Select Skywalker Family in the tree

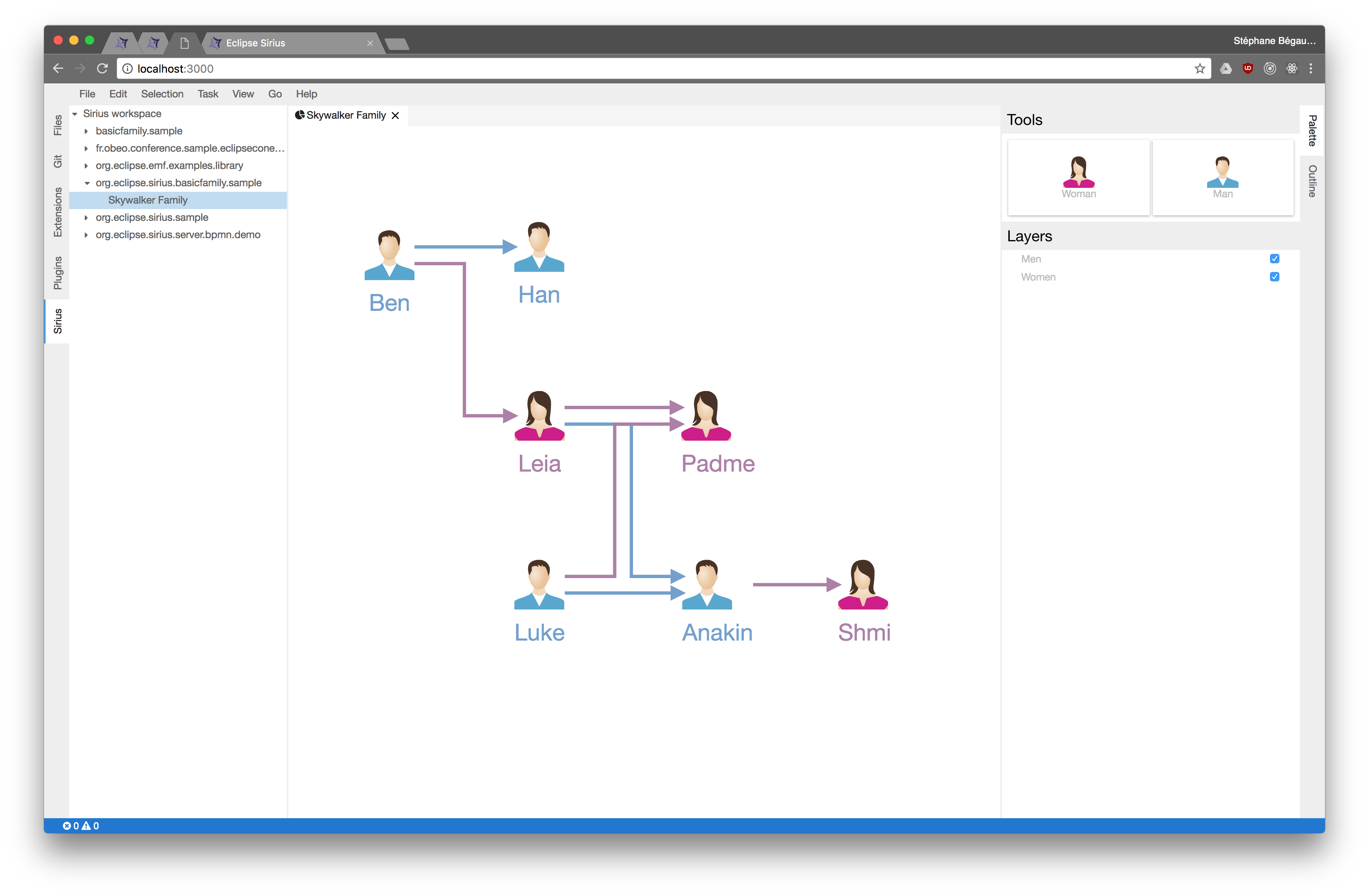click(178, 200)
